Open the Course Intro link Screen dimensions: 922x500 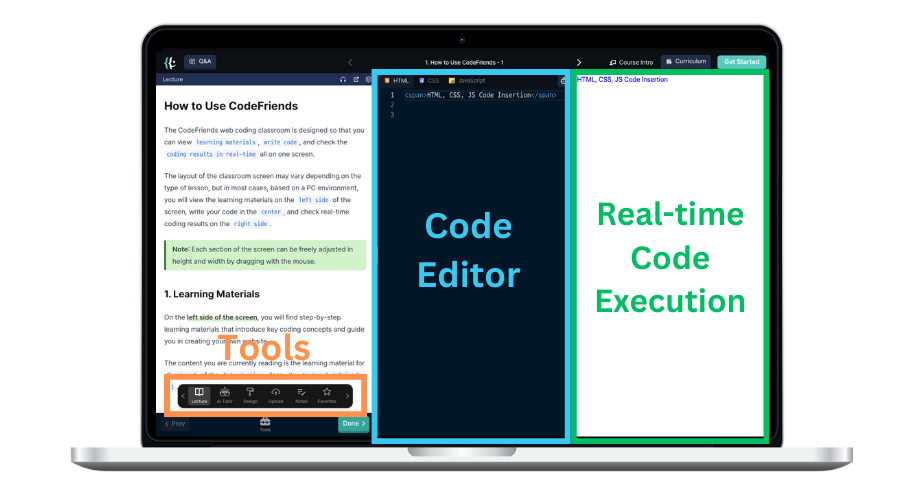coord(631,62)
